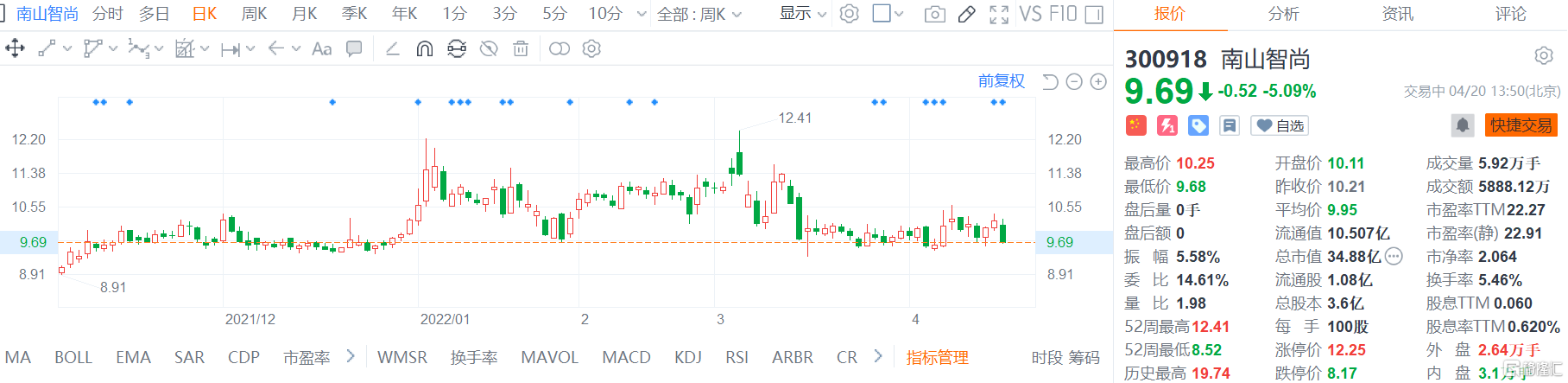Enter fullscreen chart mode
1568x383 pixels.
[999, 14]
